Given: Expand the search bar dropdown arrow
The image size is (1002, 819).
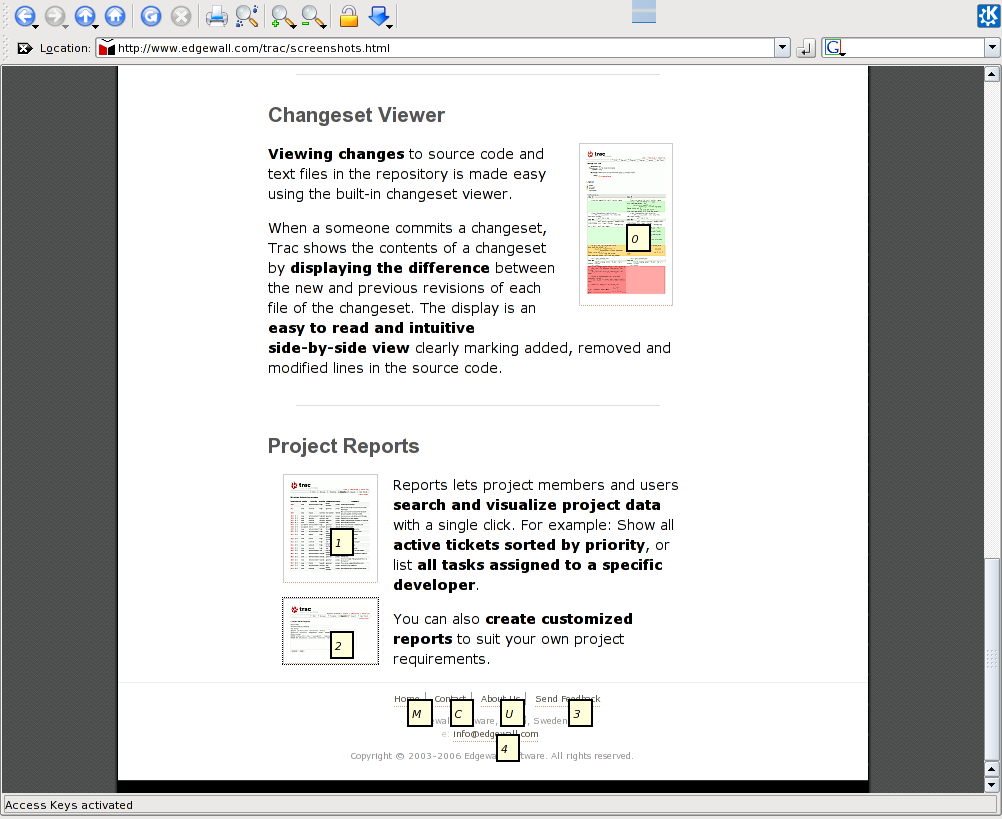Looking at the screenshot, I should pyautogui.click(x=992, y=48).
